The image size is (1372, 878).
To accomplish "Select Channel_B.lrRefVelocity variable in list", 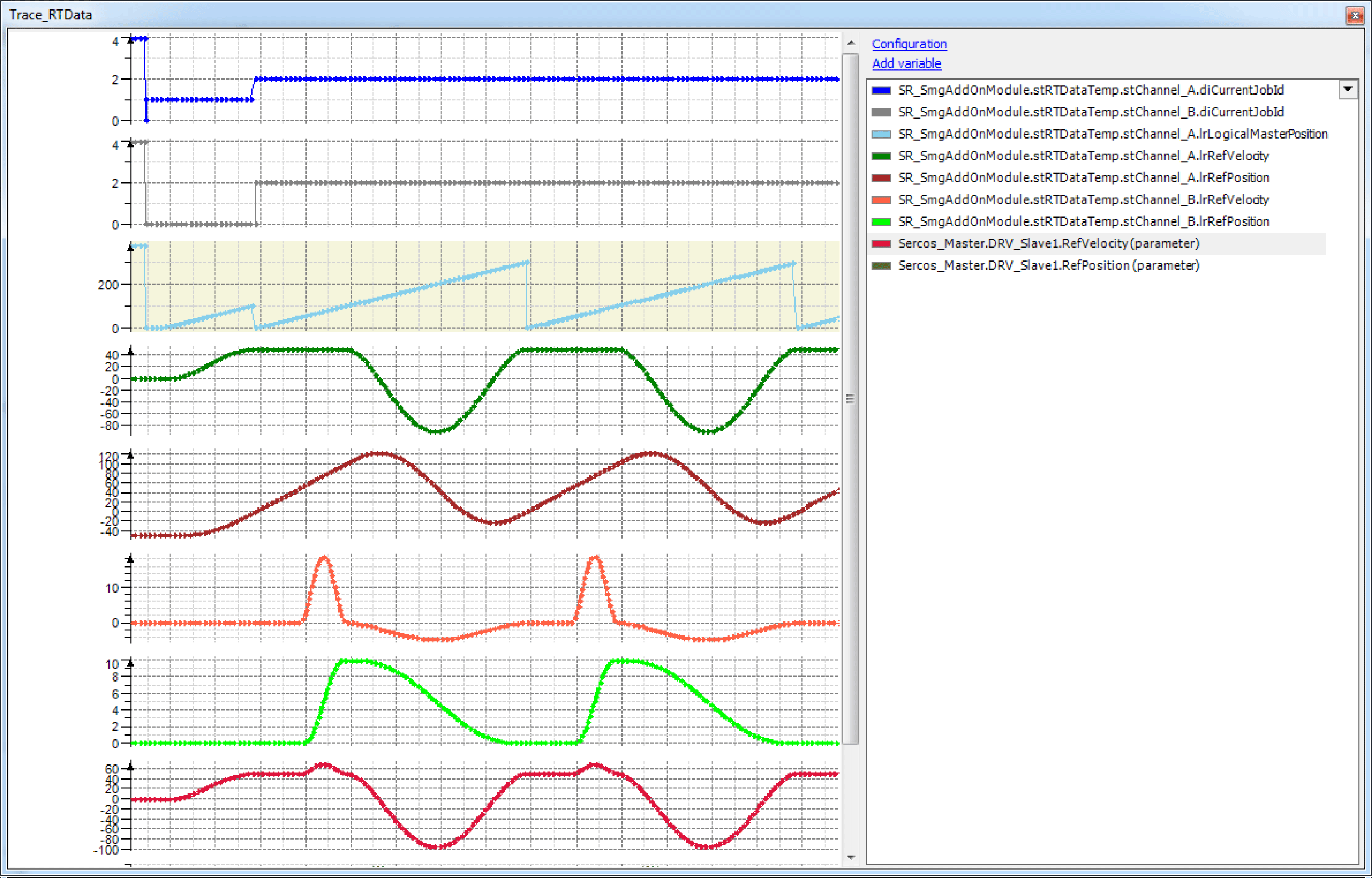I will point(1083,200).
